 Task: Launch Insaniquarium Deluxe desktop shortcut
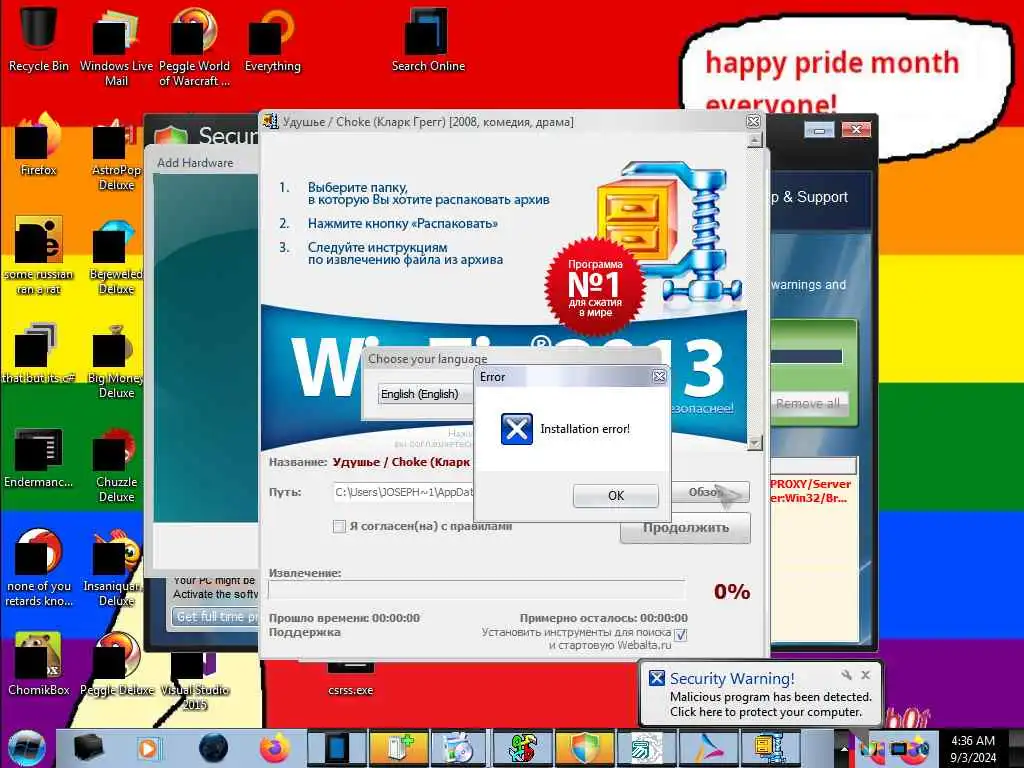click(x=116, y=568)
